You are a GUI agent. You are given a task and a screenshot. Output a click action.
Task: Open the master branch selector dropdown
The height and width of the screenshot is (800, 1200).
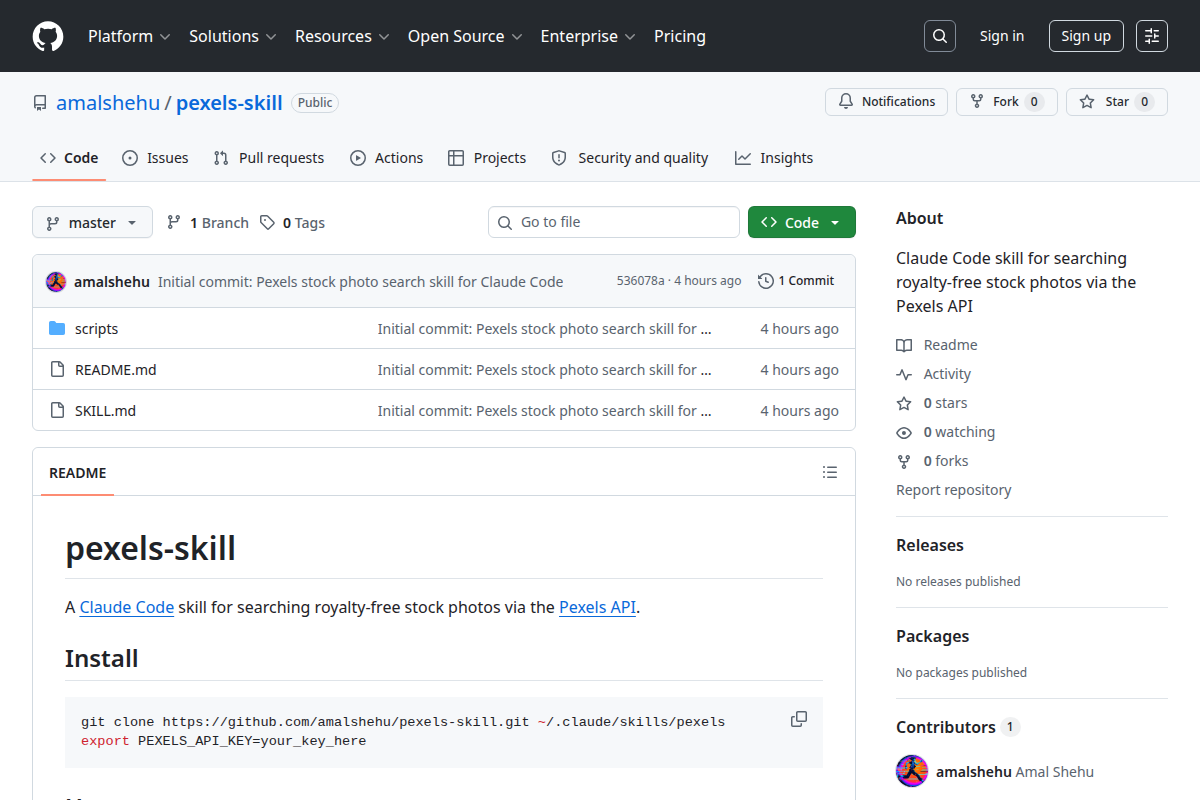click(x=92, y=222)
